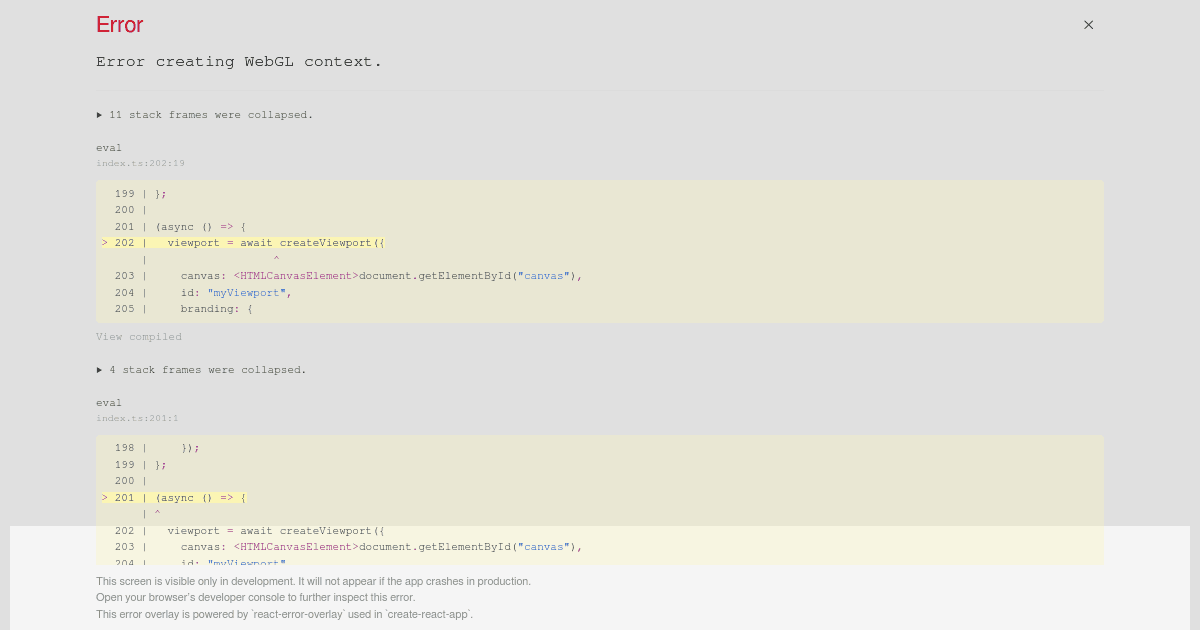Click the red "Error" heading
1200x630 pixels.
tap(119, 24)
